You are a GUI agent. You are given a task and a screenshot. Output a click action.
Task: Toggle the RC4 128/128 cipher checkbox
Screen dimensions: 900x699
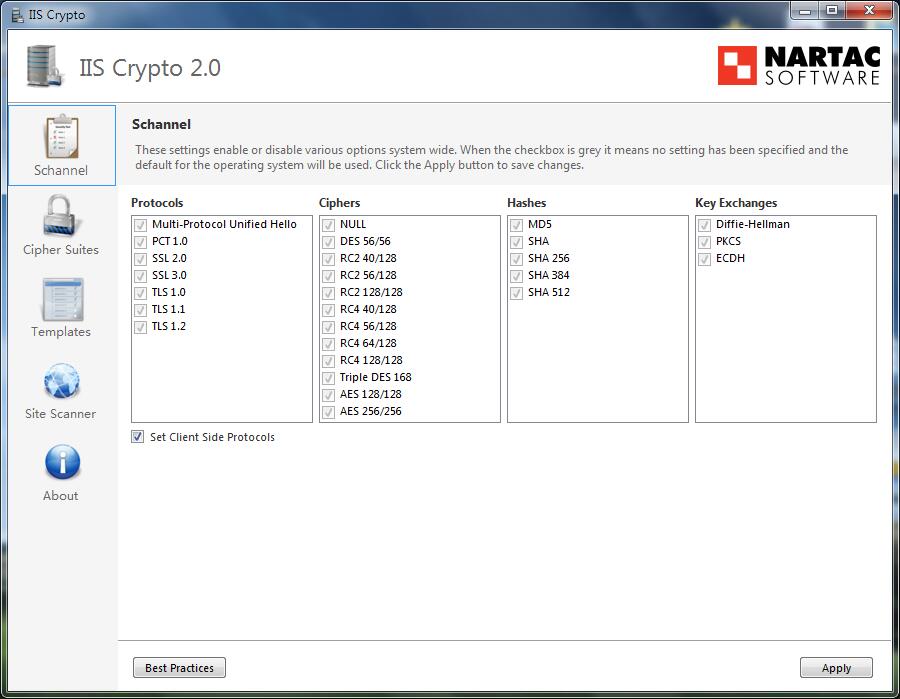tap(328, 360)
